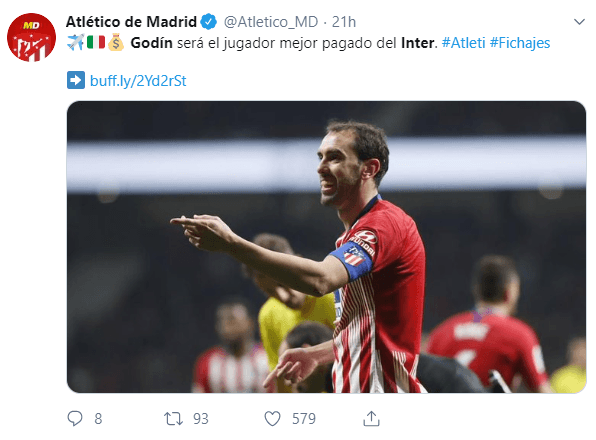
Task: Open the buff.ly/2Yd2rSt link
Action: coord(138,81)
